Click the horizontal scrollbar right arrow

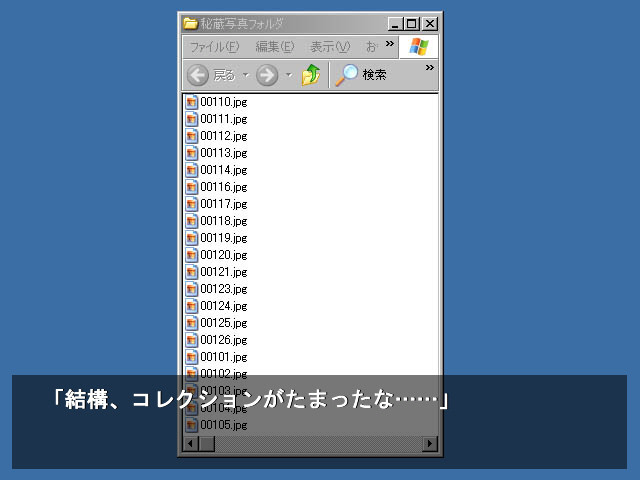tap(430, 443)
